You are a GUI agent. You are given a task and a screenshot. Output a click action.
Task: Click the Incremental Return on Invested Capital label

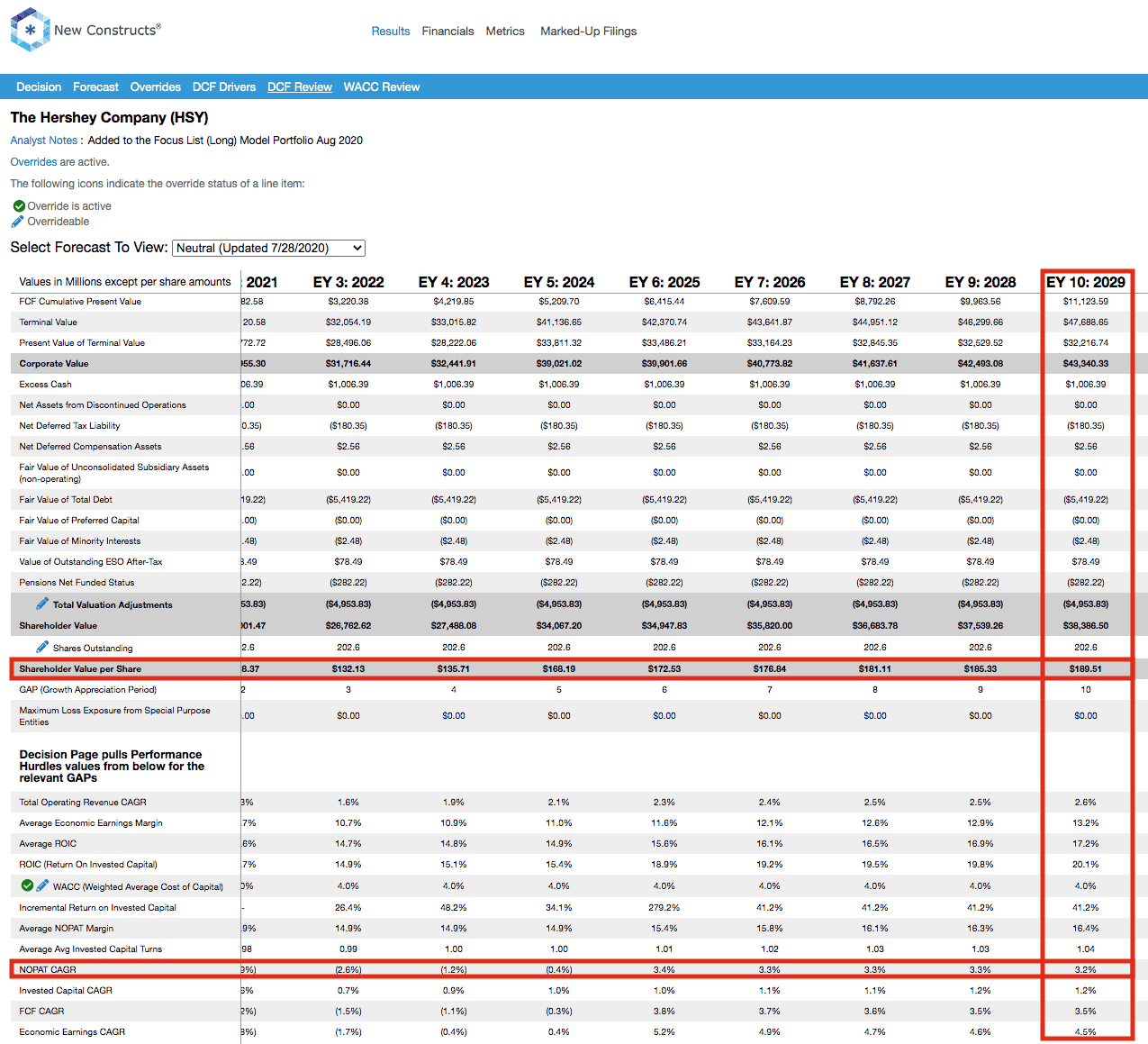point(97,908)
